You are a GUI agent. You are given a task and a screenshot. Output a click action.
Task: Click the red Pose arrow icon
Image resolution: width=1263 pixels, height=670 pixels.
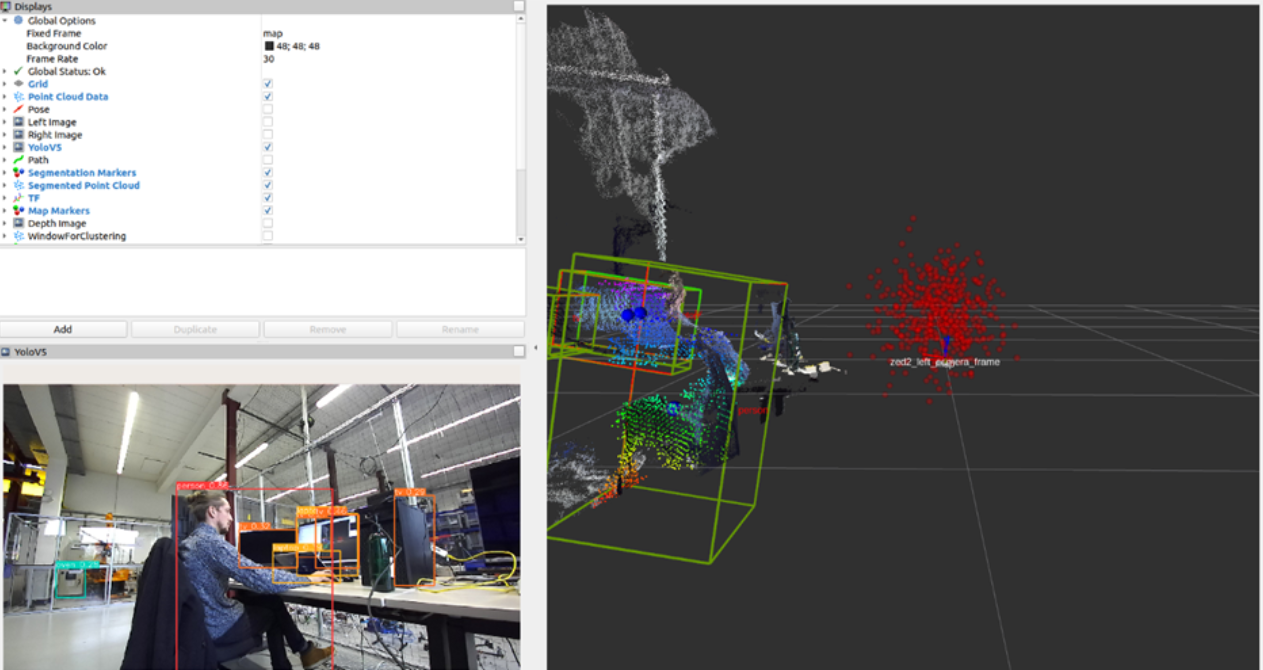(x=18, y=109)
